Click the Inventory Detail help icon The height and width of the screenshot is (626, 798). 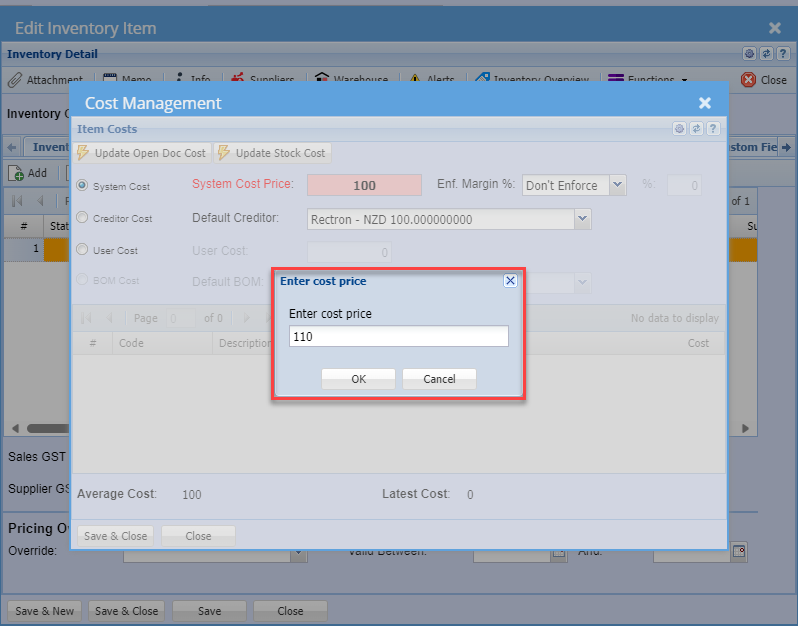[783, 54]
